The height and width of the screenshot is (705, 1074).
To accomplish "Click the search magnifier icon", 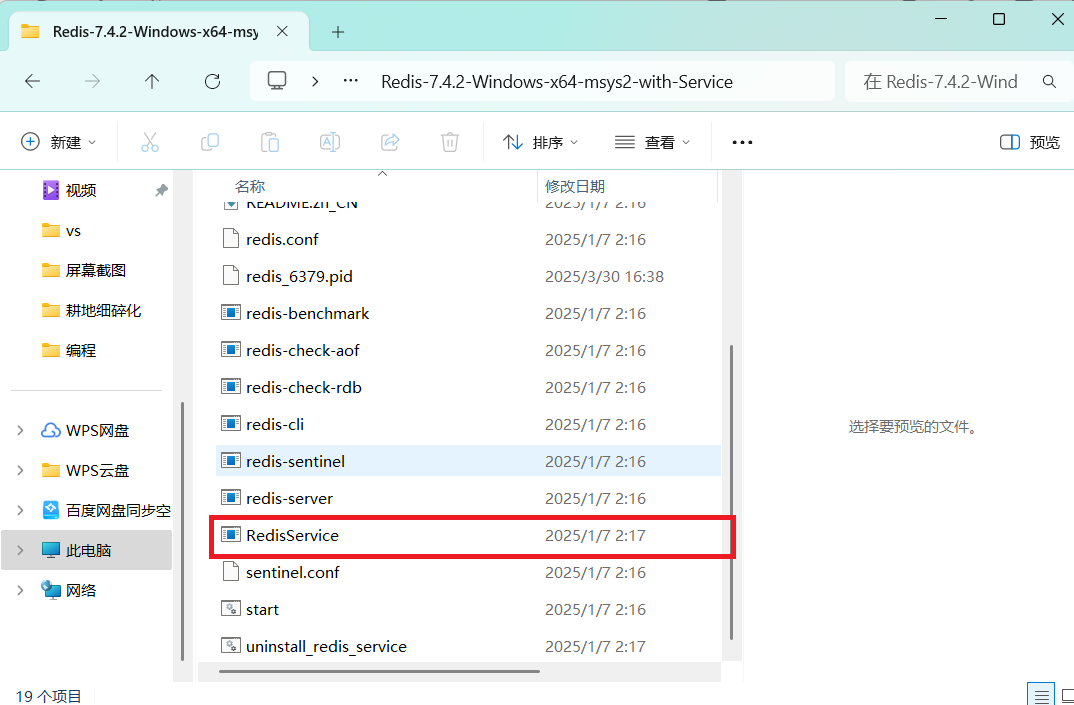I will pyautogui.click(x=1049, y=82).
